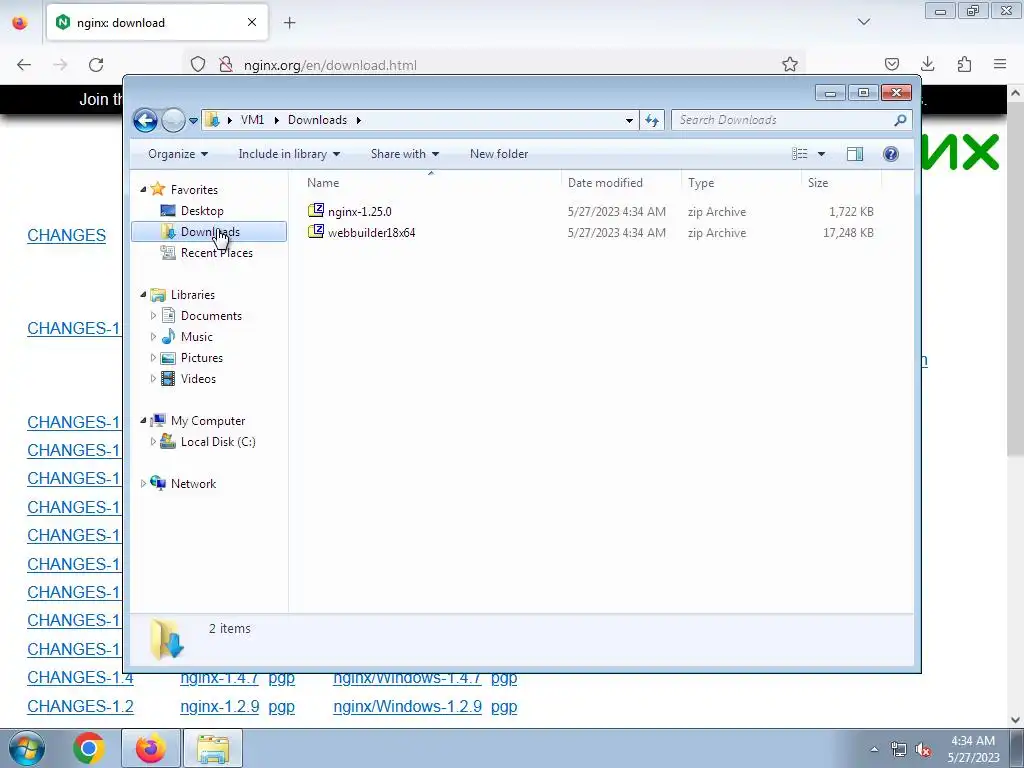1024x768 pixels.
Task: Click the change view icon in Explorer
Action: 800,154
